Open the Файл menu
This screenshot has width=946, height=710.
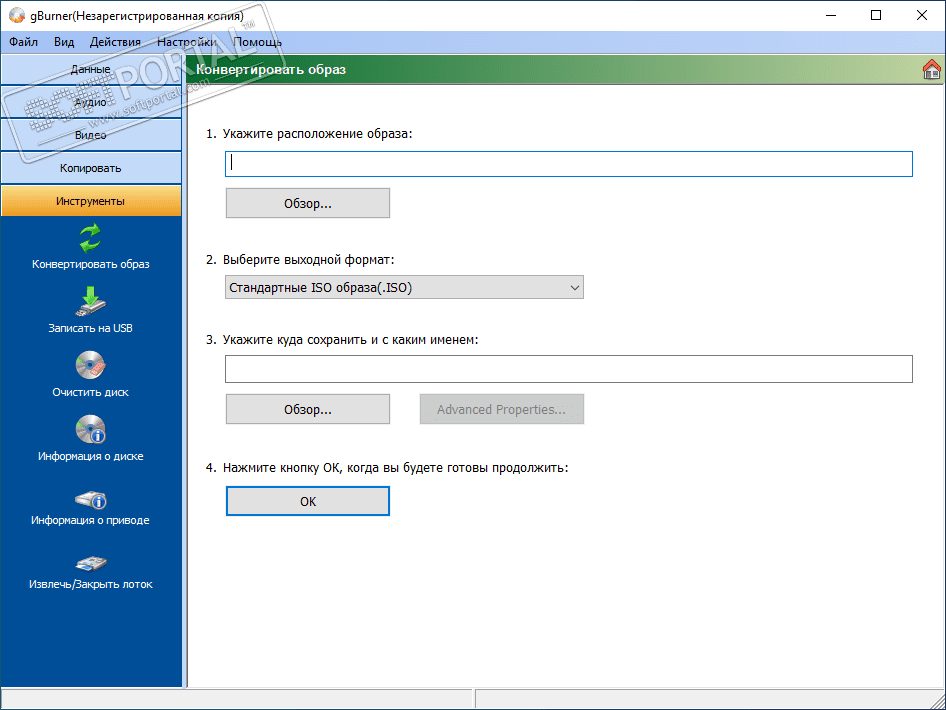(24, 42)
